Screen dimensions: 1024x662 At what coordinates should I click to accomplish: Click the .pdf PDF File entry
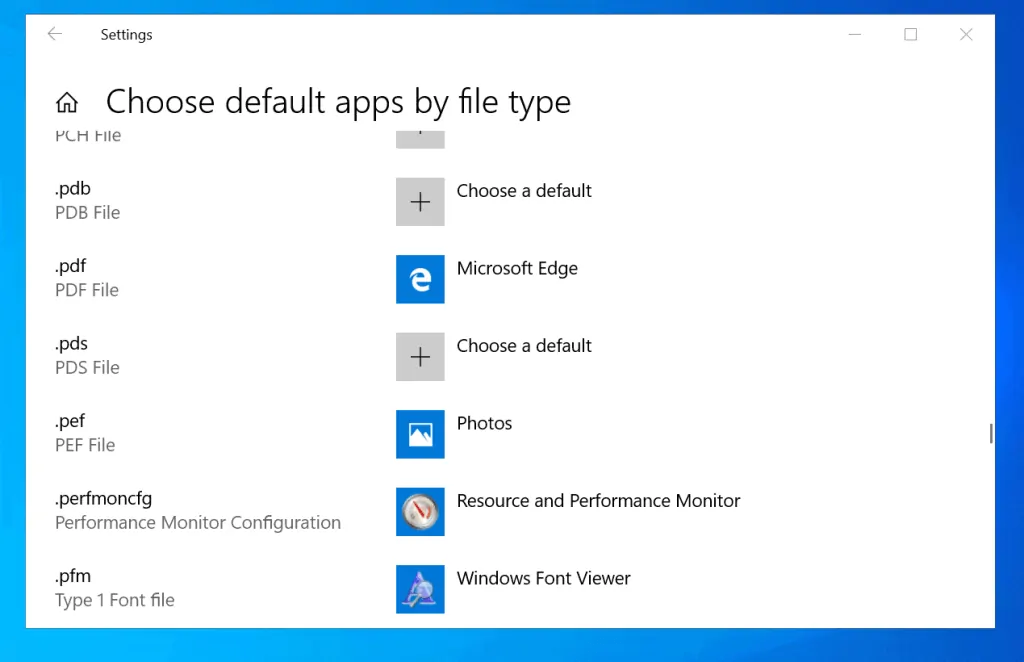click(x=87, y=278)
